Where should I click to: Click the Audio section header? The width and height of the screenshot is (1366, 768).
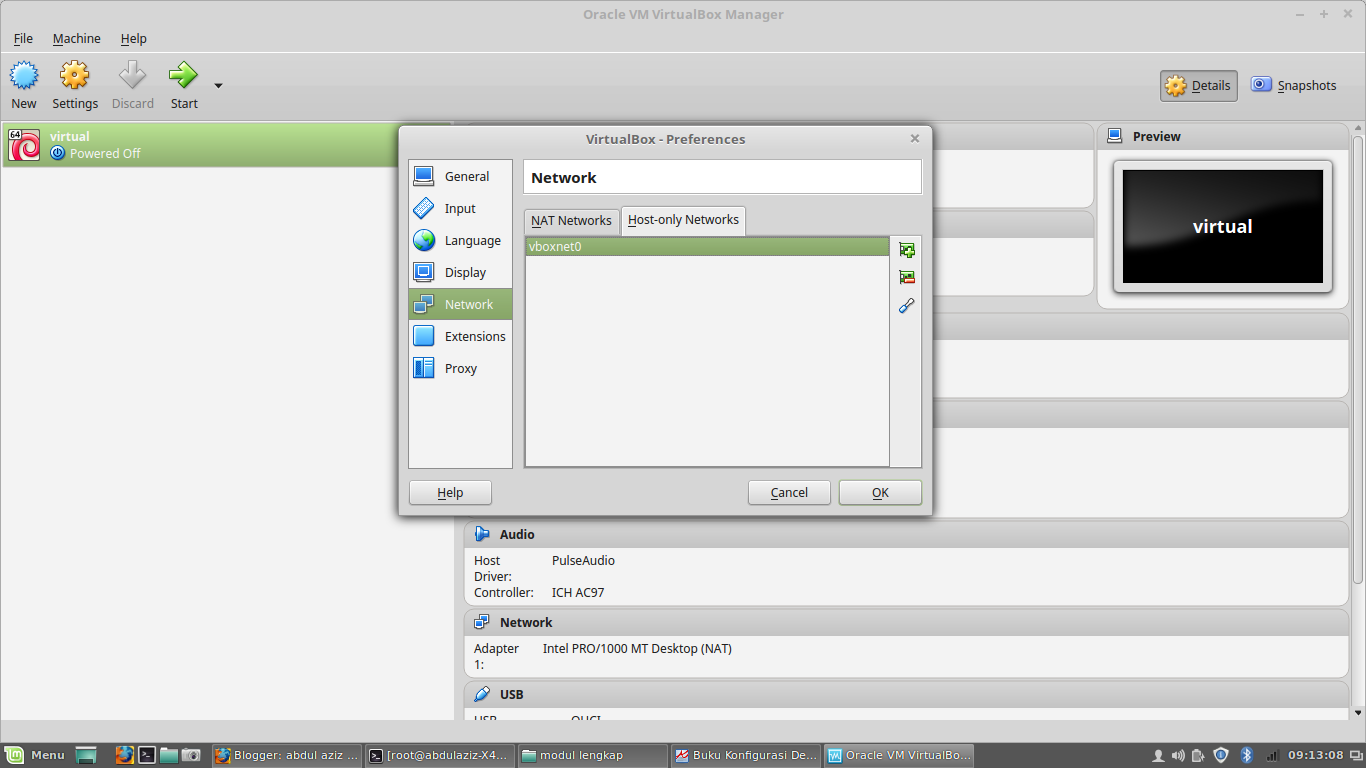click(x=906, y=534)
